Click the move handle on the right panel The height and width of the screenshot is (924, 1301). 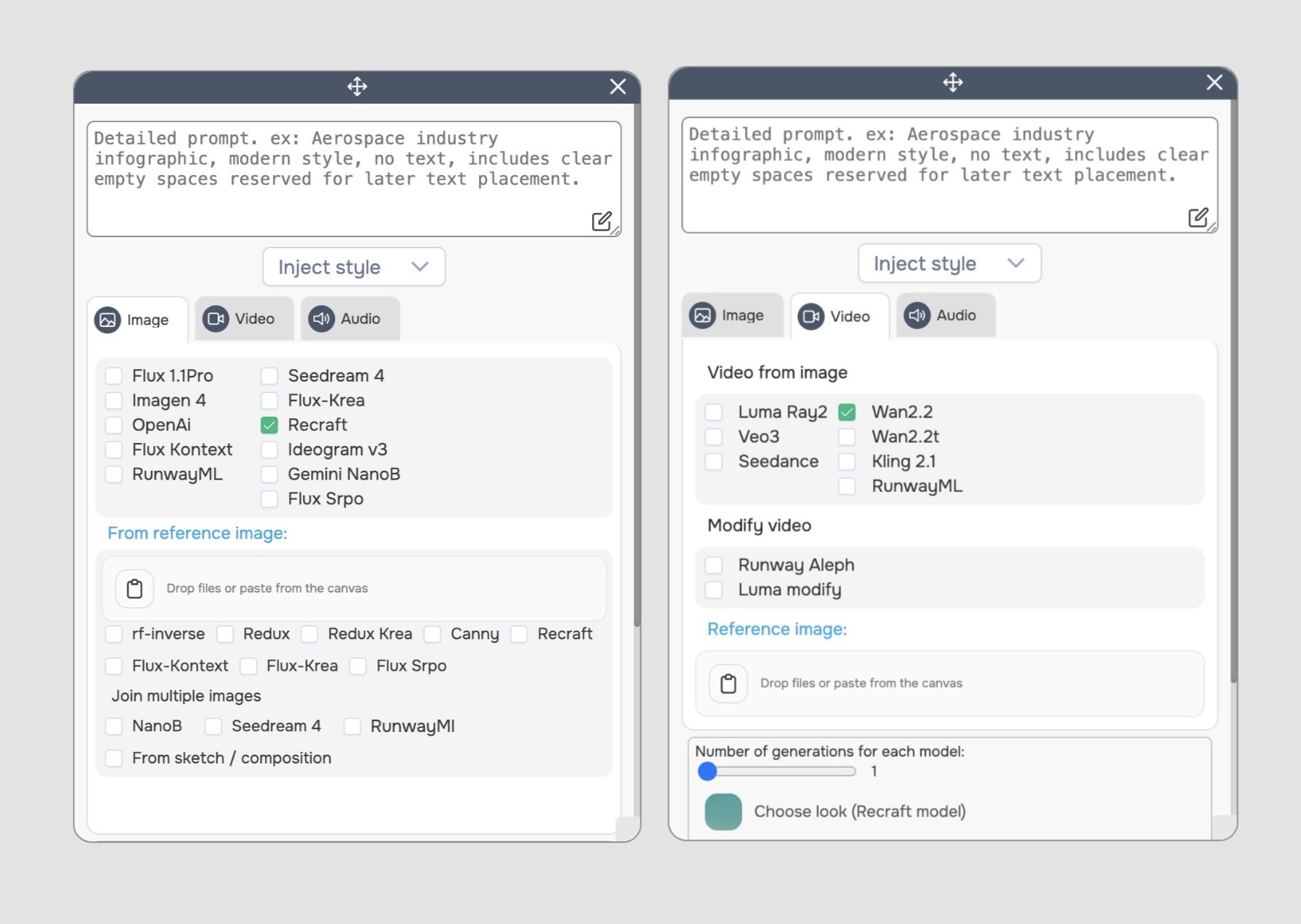pos(953,82)
